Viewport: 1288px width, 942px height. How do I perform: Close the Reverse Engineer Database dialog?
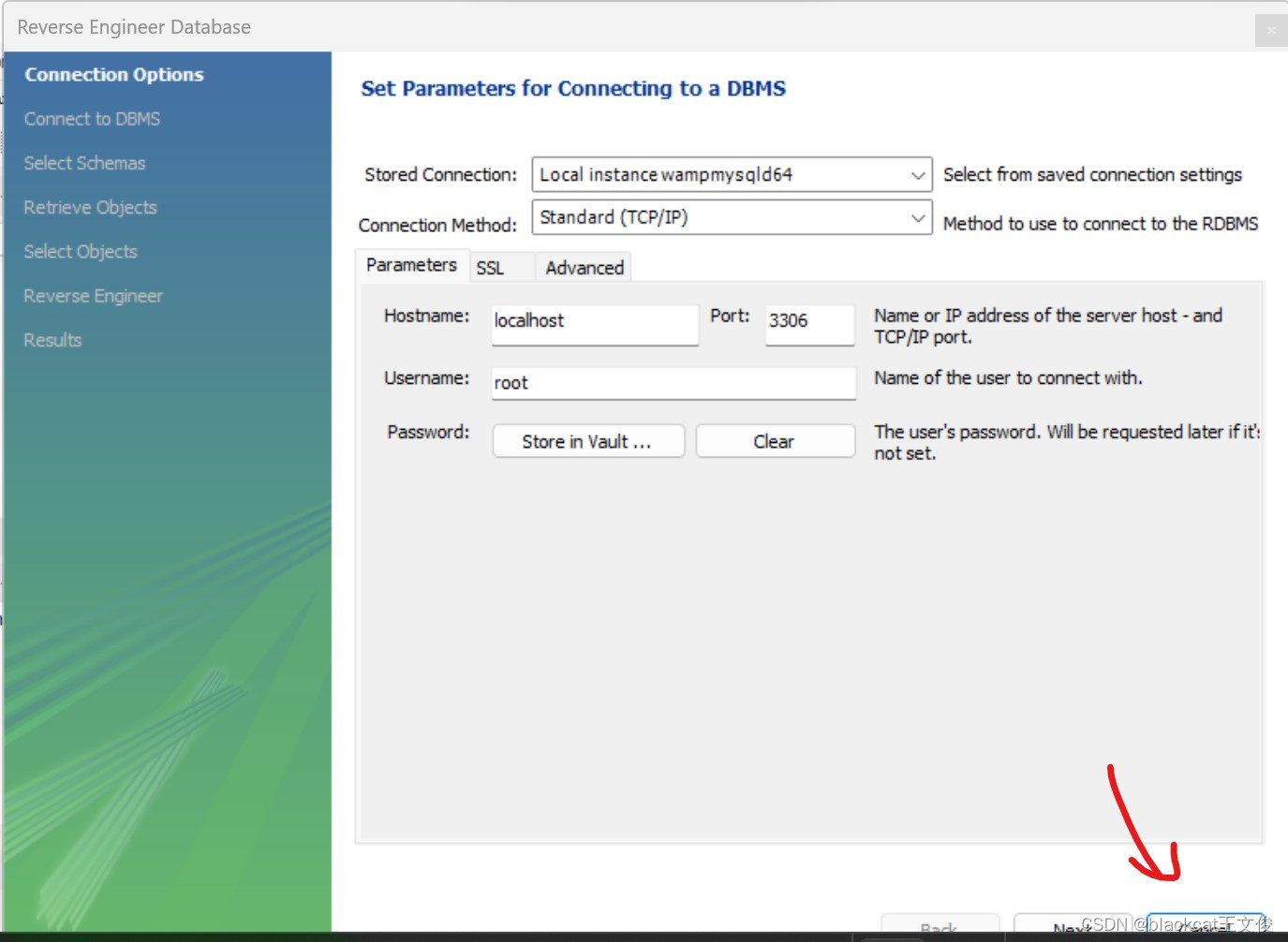click(1271, 30)
